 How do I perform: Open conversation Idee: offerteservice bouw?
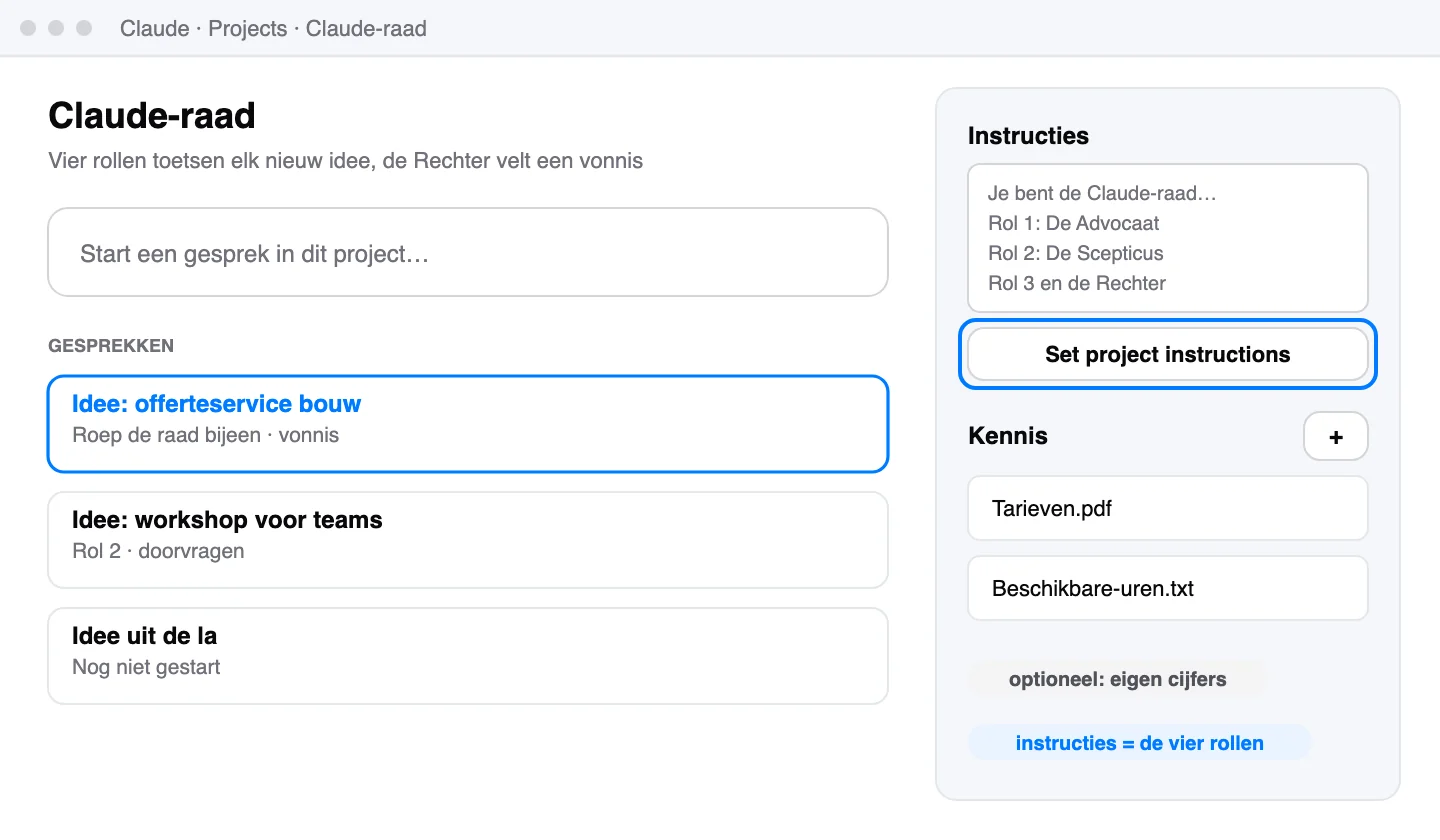(468, 424)
